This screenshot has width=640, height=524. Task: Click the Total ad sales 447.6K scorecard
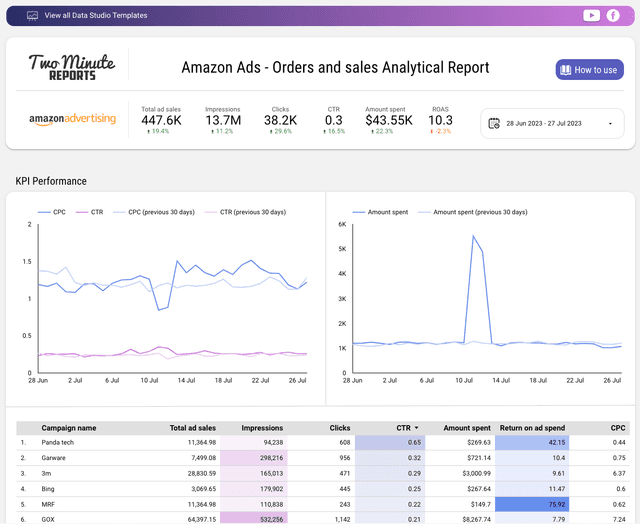click(161, 120)
